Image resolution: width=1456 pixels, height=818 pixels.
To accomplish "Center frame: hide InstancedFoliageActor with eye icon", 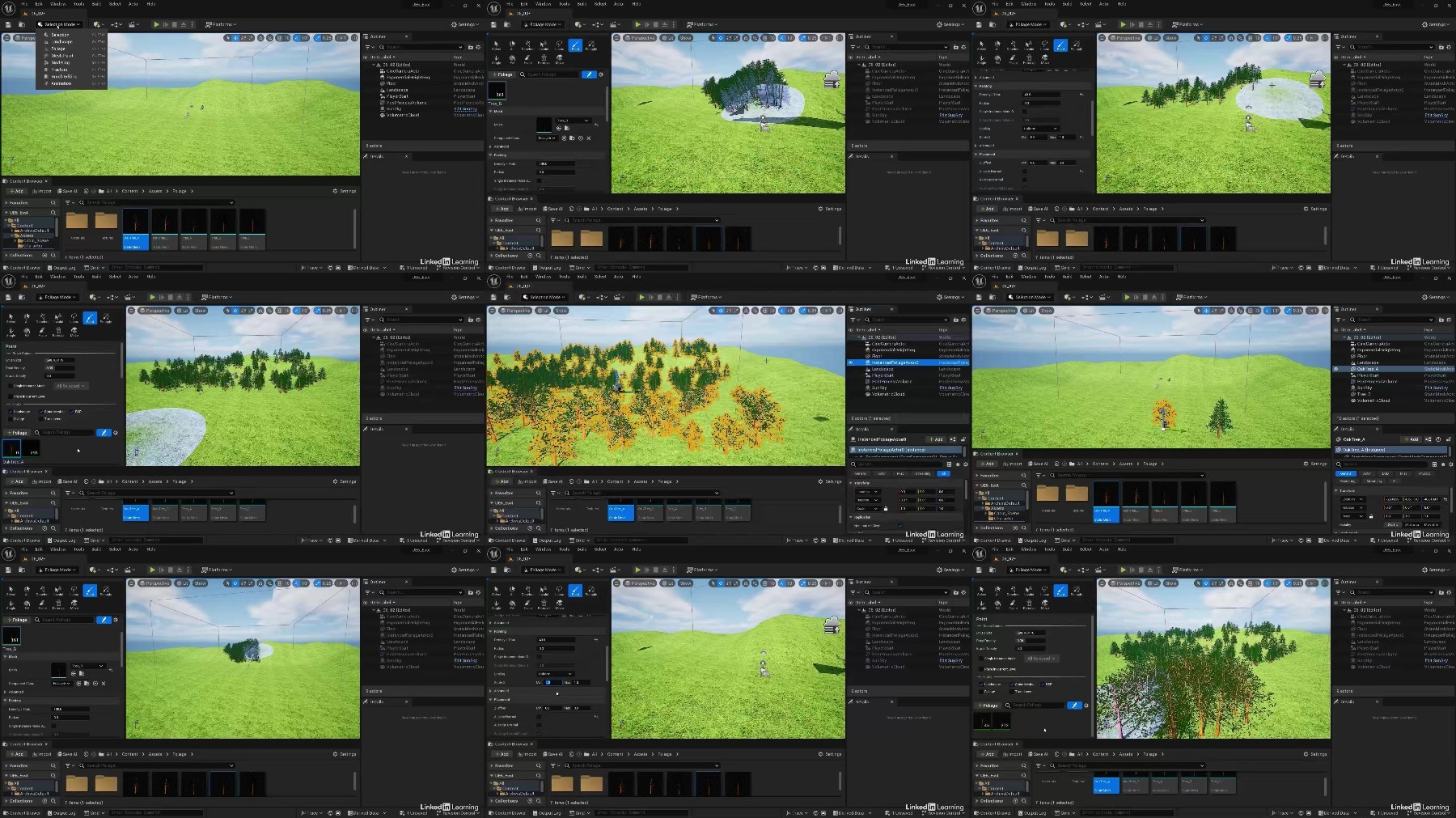I will (x=850, y=362).
